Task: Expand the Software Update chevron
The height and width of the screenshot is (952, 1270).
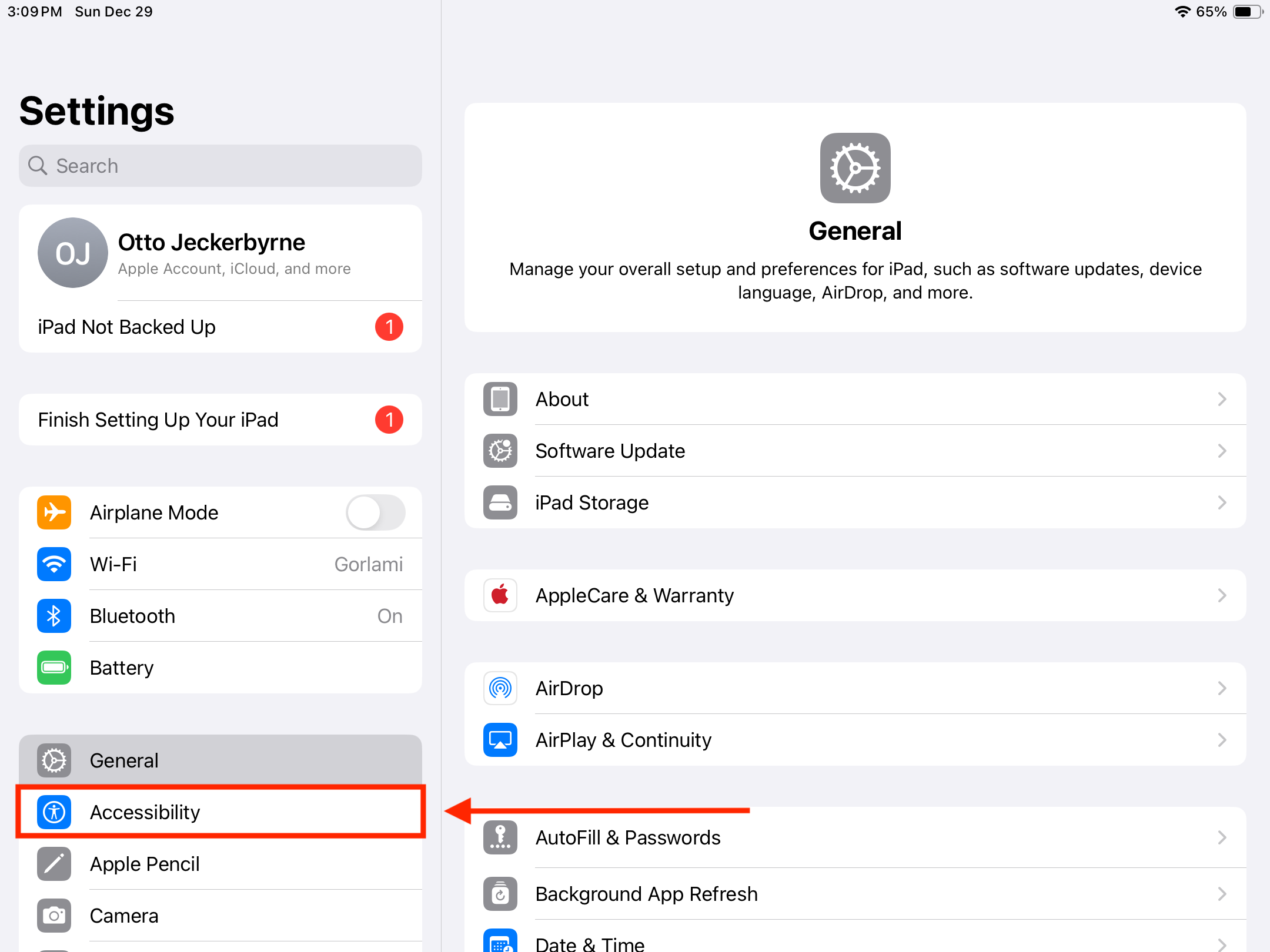Action: [1222, 451]
